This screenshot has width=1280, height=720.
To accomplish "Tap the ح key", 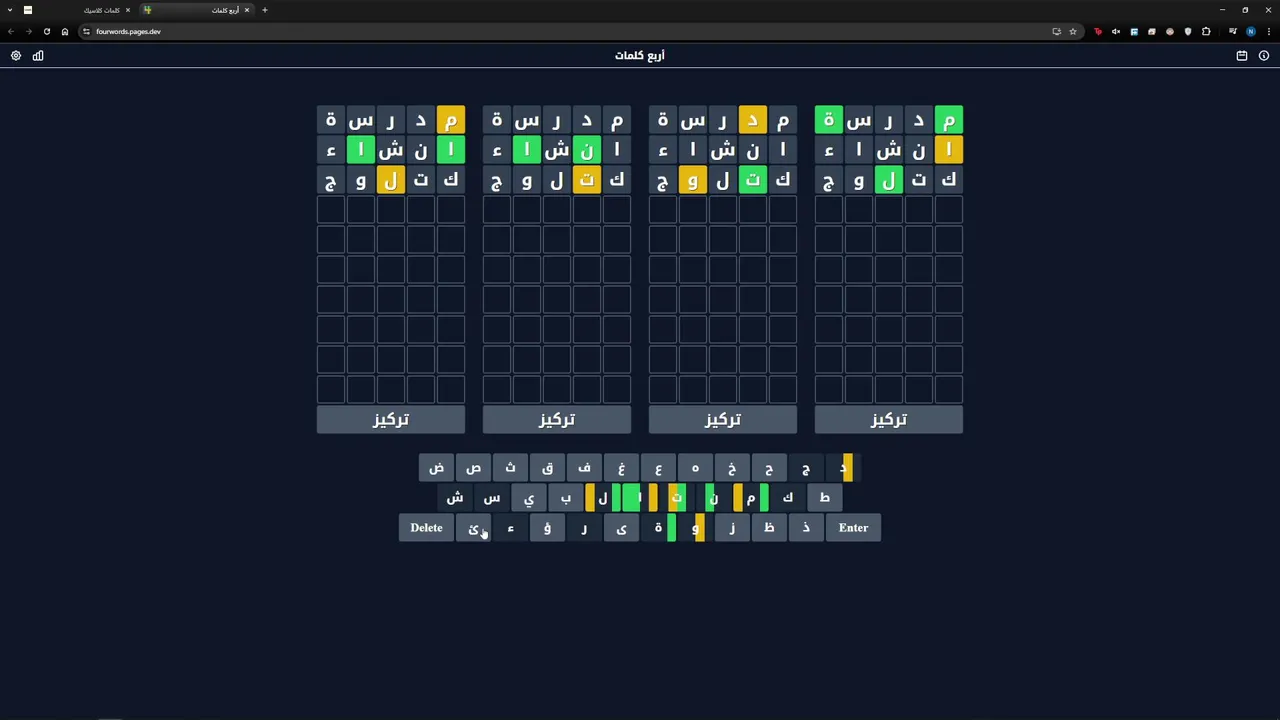I will coord(770,468).
